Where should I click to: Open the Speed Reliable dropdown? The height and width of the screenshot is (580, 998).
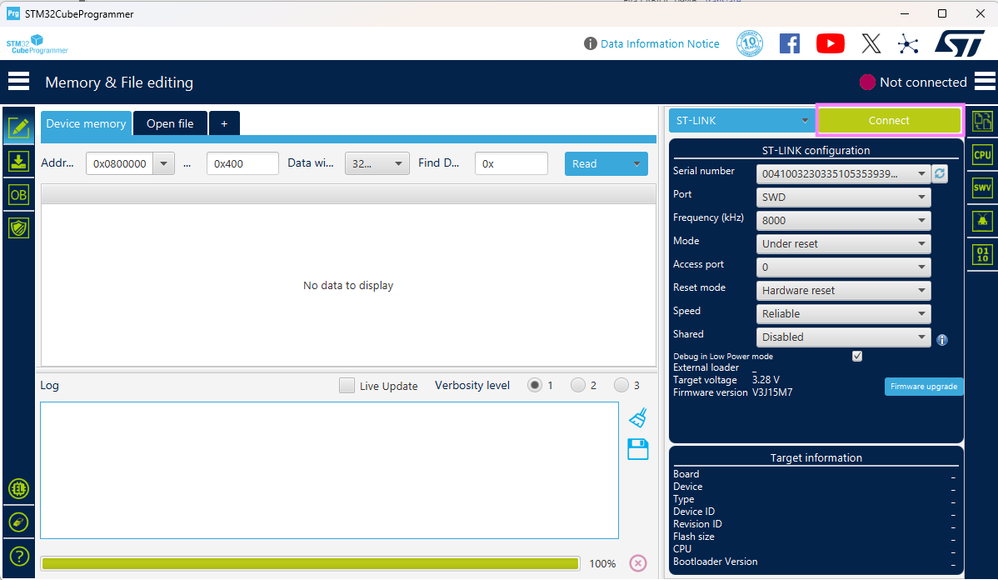843,314
